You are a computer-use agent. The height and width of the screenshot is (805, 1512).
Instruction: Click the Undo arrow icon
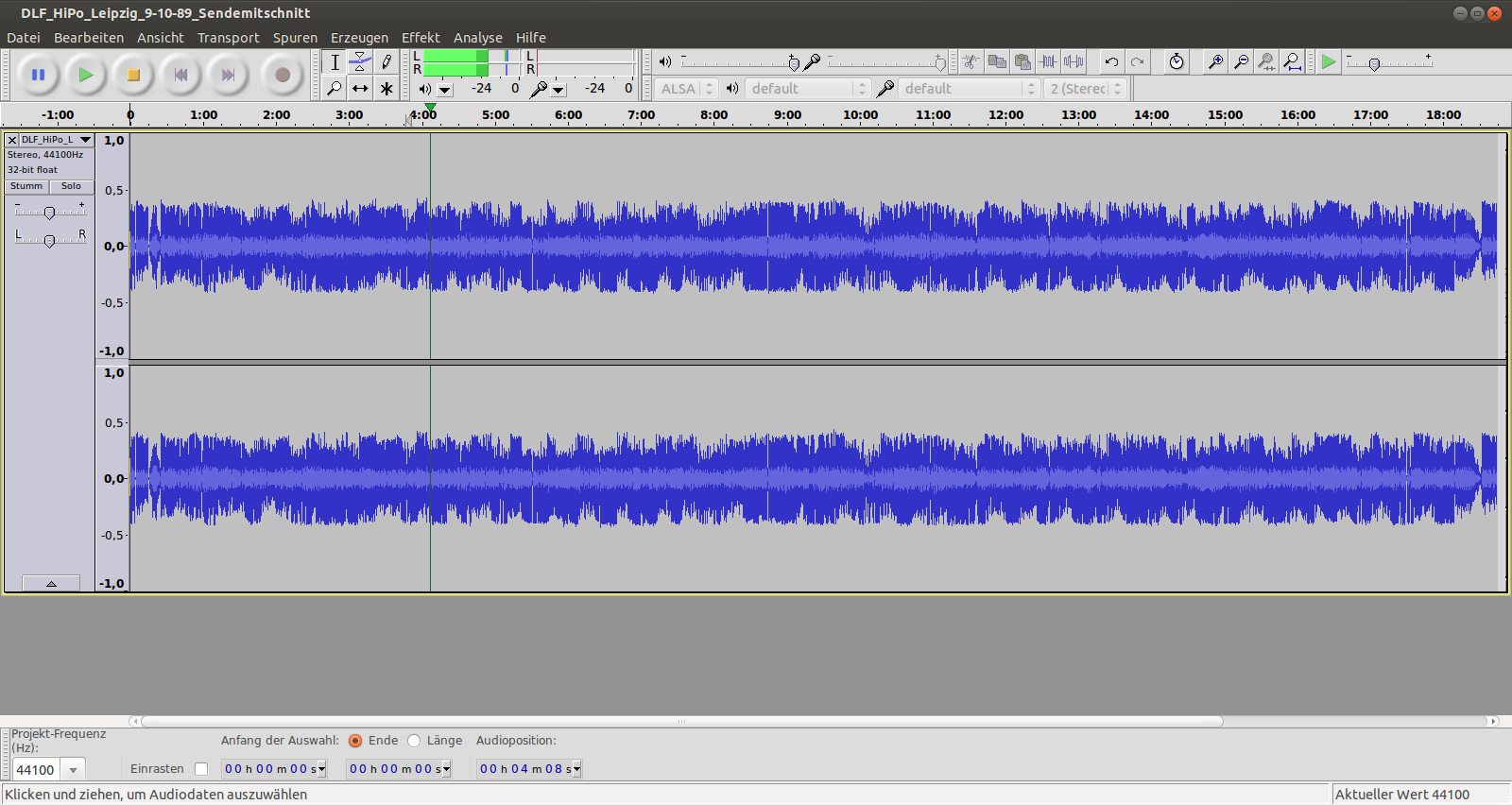pyautogui.click(x=1111, y=62)
